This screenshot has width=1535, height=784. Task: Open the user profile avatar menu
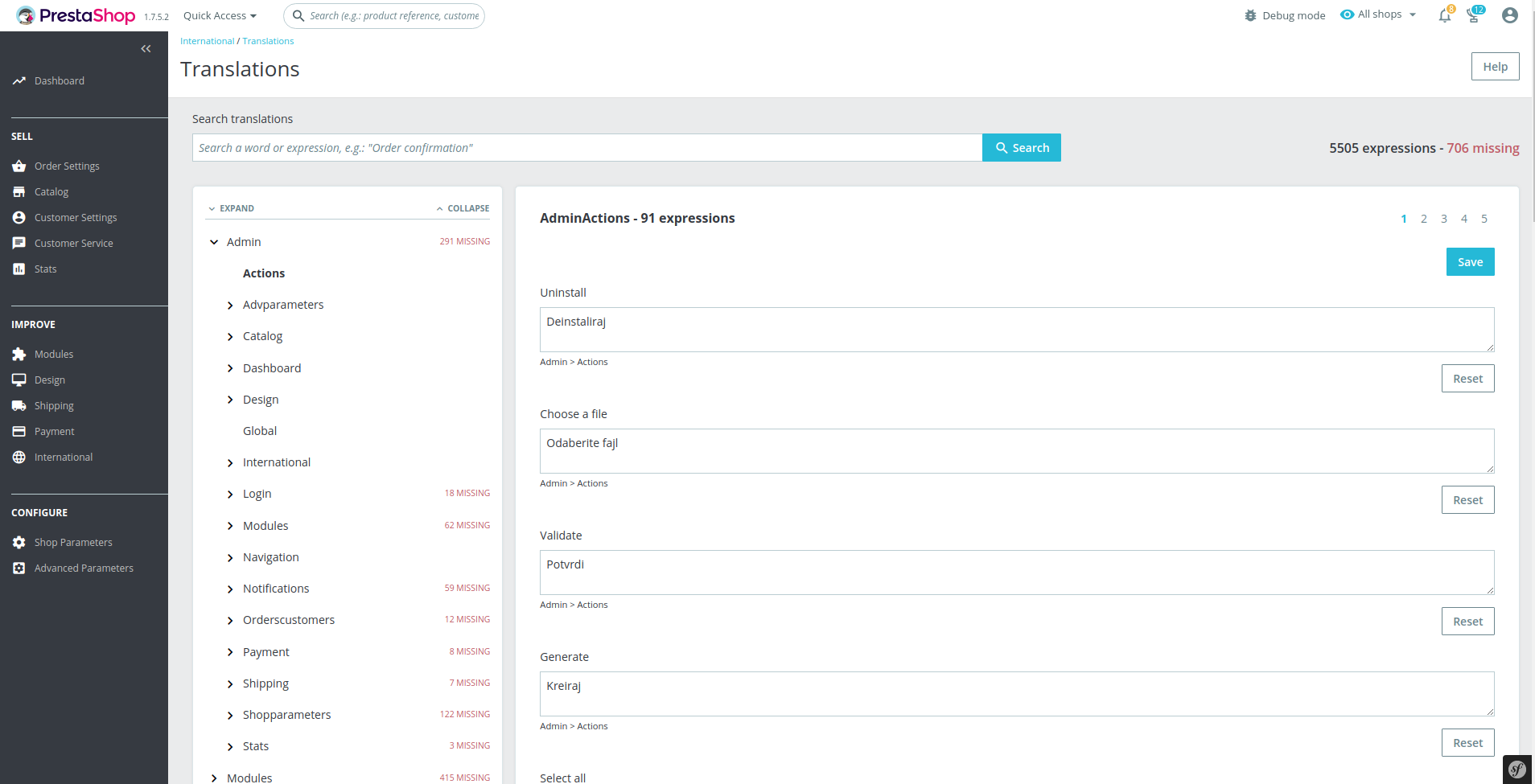tap(1510, 15)
